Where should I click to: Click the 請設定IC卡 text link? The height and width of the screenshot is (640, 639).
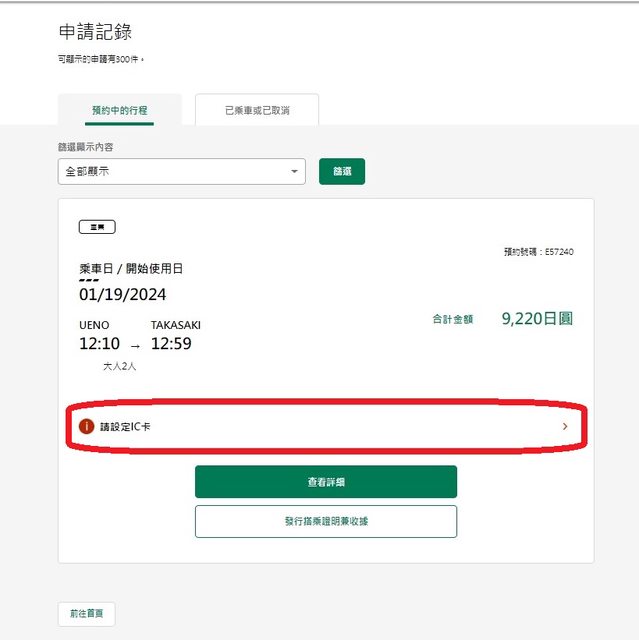(126, 427)
